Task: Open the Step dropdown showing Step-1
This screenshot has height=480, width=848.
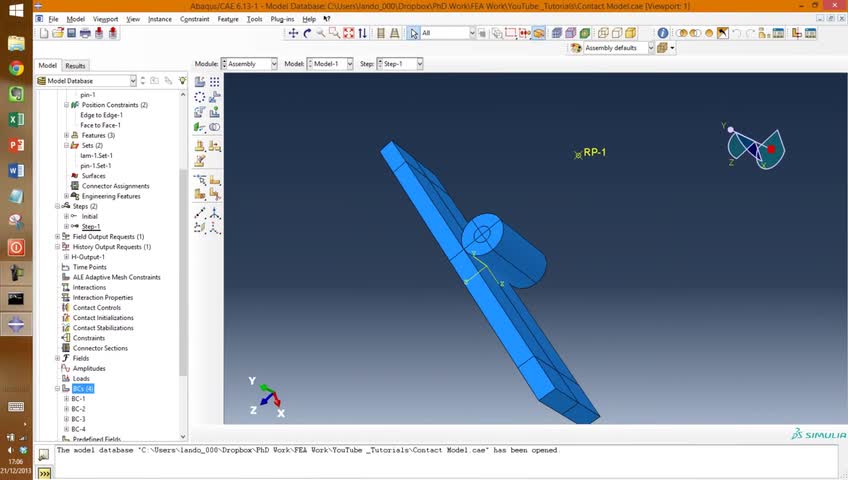Action: [400, 64]
